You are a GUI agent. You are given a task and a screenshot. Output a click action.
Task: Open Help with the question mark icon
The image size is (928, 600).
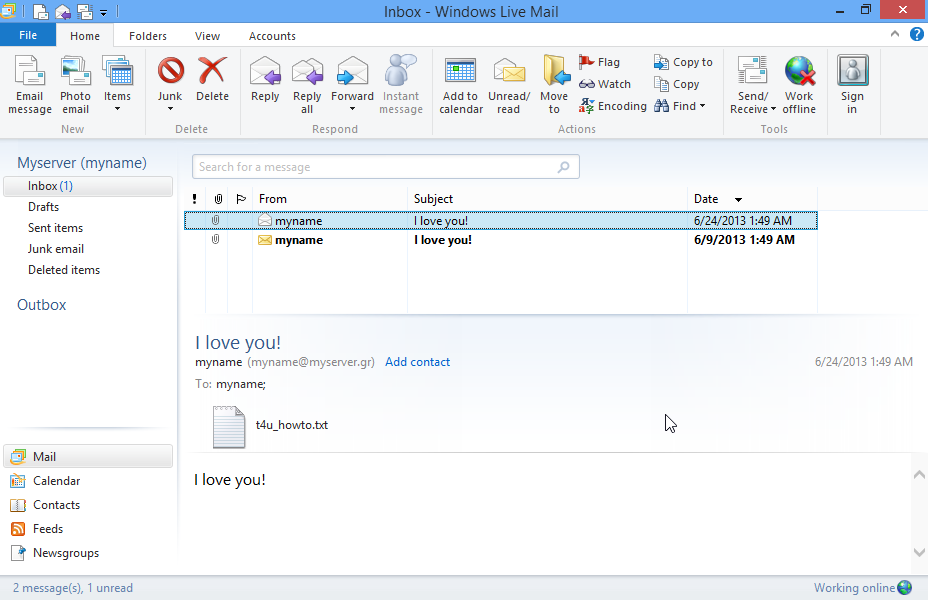point(916,34)
